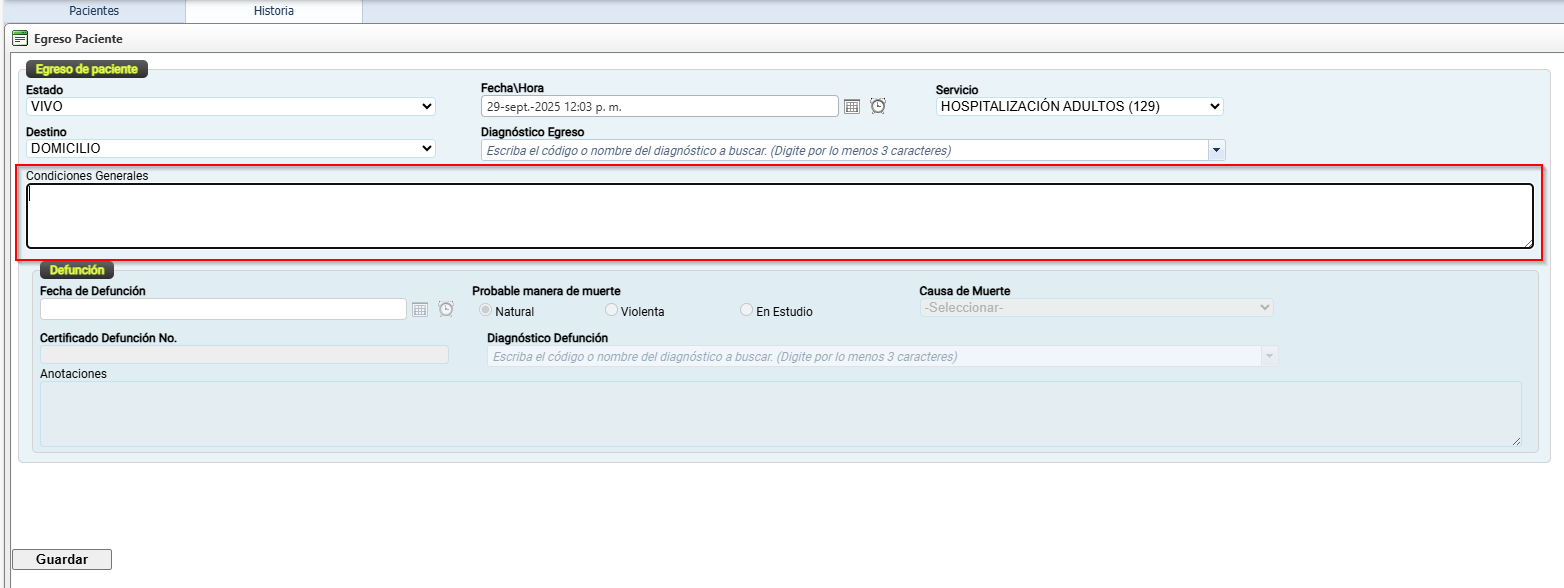Click clock icon beside Fecha\Hora field

click(878, 106)
